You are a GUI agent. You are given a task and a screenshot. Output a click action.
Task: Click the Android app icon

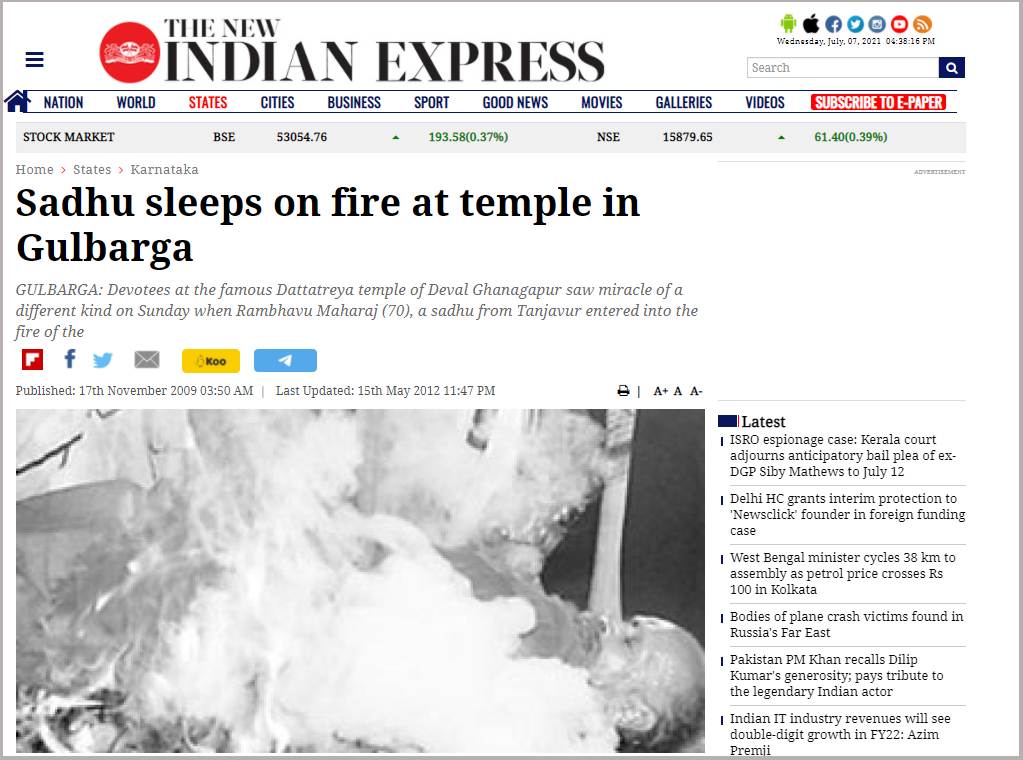pyautogui.click(x=788, y=24)
